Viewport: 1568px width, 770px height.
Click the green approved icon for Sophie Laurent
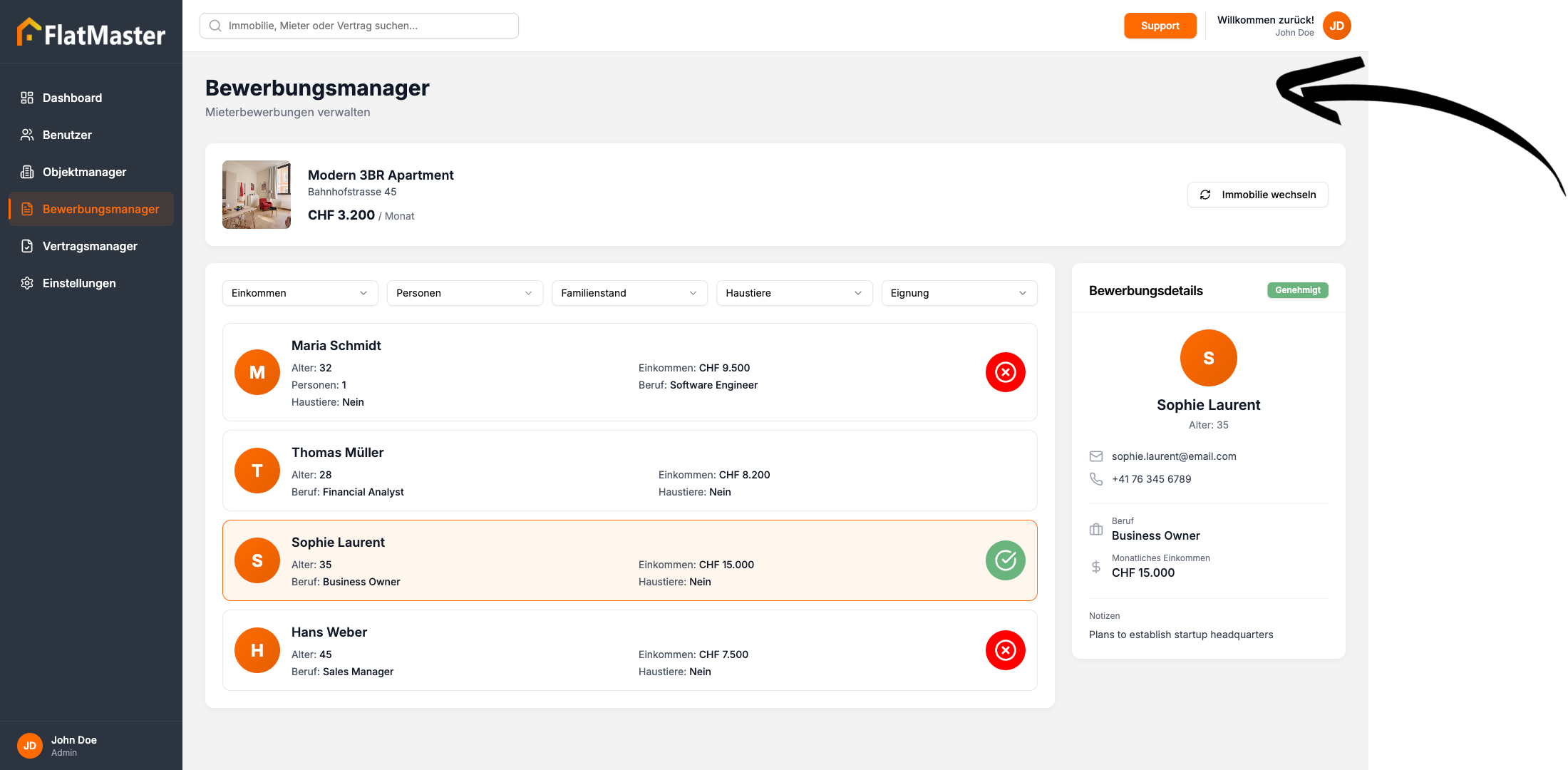(x=1005, y=560)
